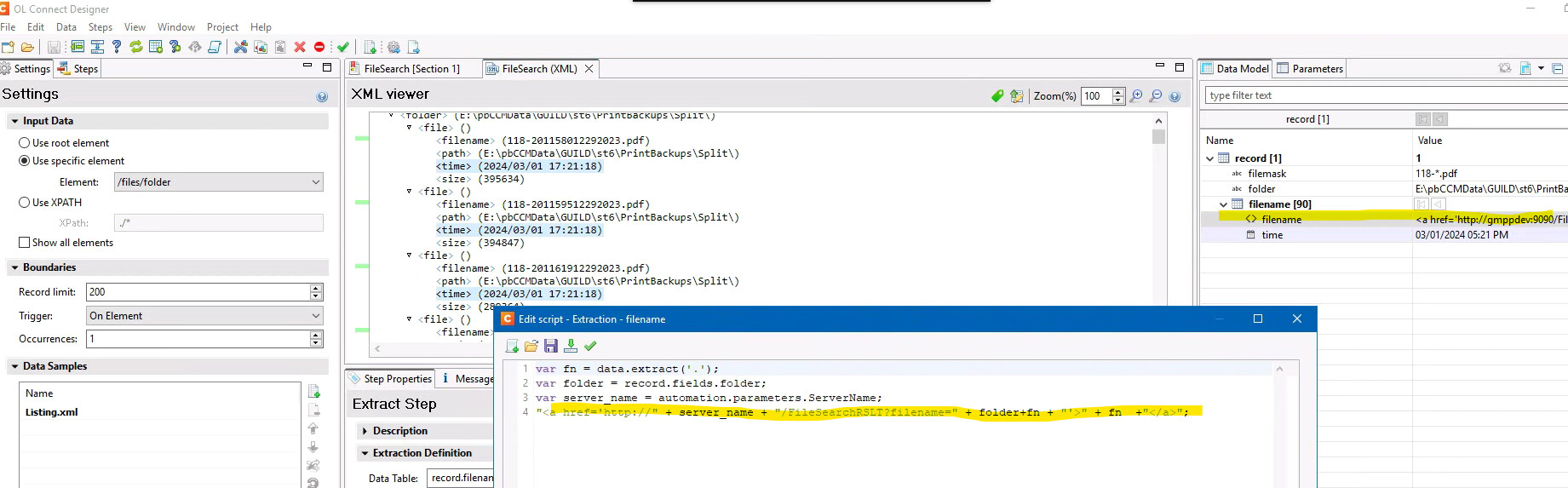Select the Use XPATH radio option

[25, 203]
